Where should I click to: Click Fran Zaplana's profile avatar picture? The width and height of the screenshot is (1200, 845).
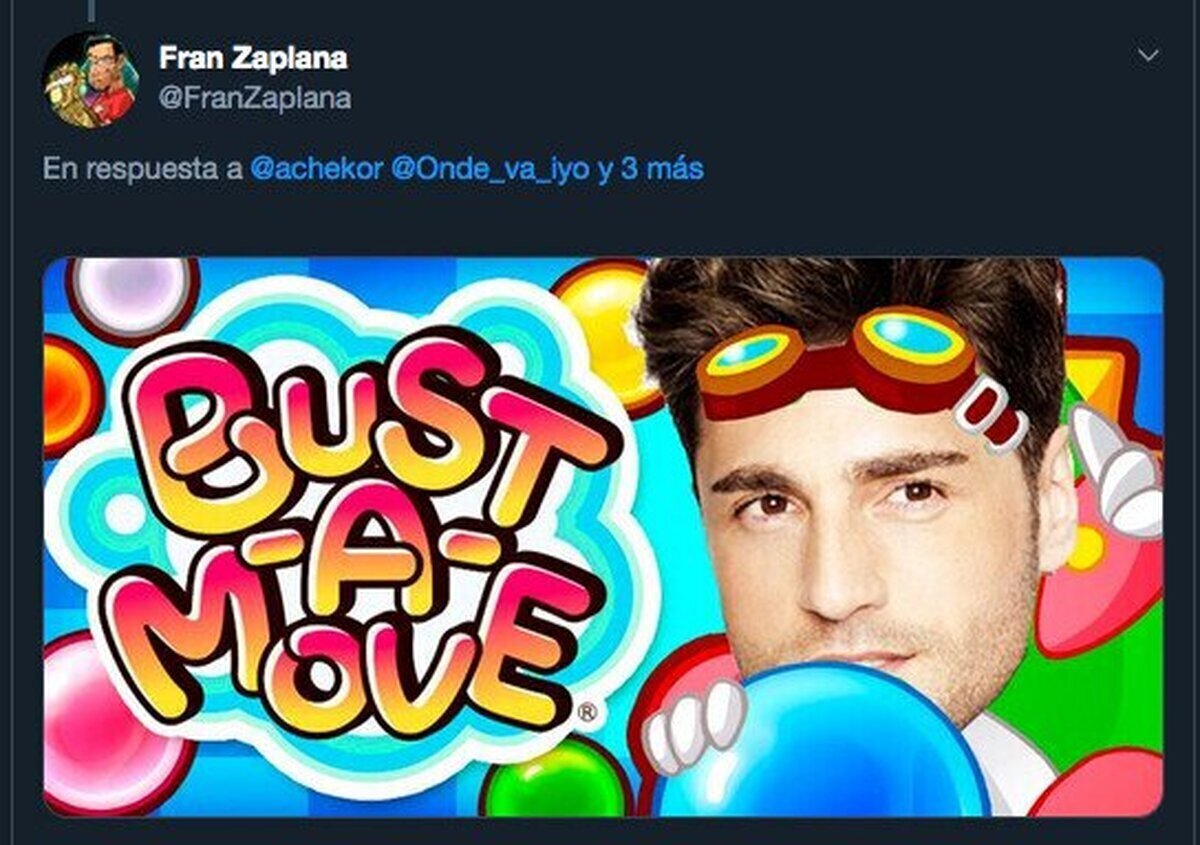coord(90,80)
